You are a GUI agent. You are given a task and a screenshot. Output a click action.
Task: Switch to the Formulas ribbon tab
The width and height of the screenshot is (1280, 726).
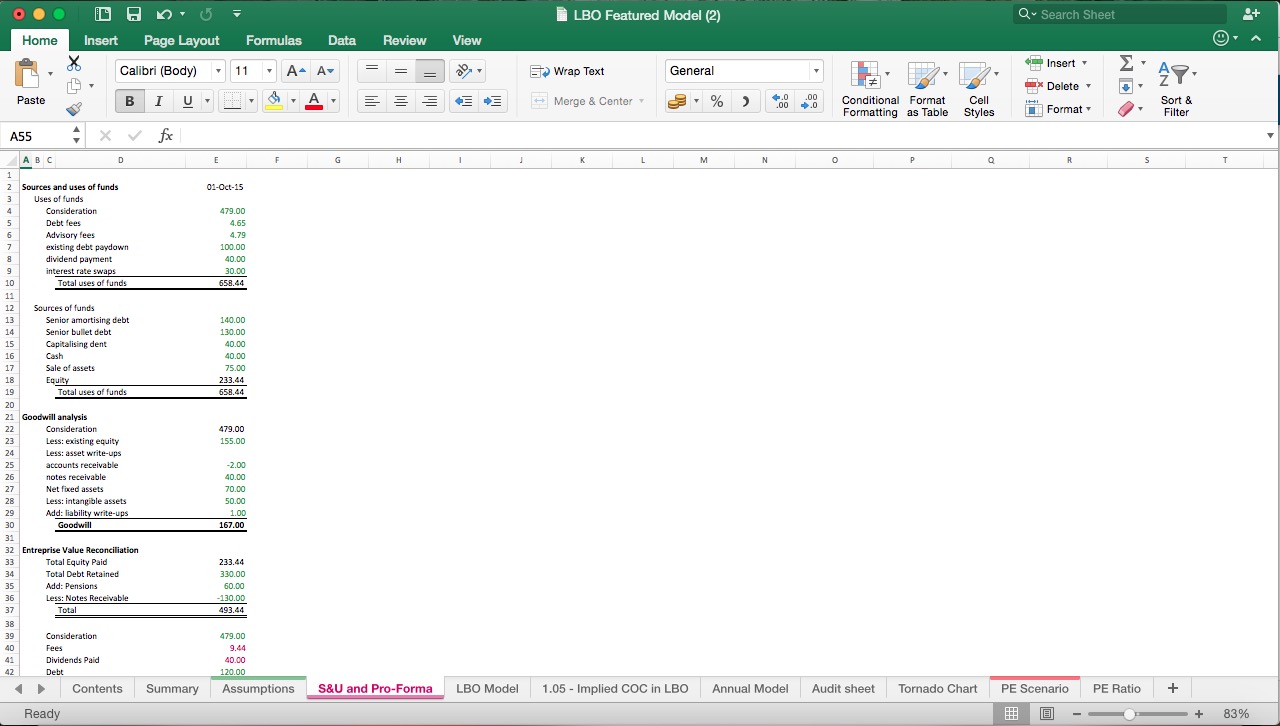tap(273, 40)
